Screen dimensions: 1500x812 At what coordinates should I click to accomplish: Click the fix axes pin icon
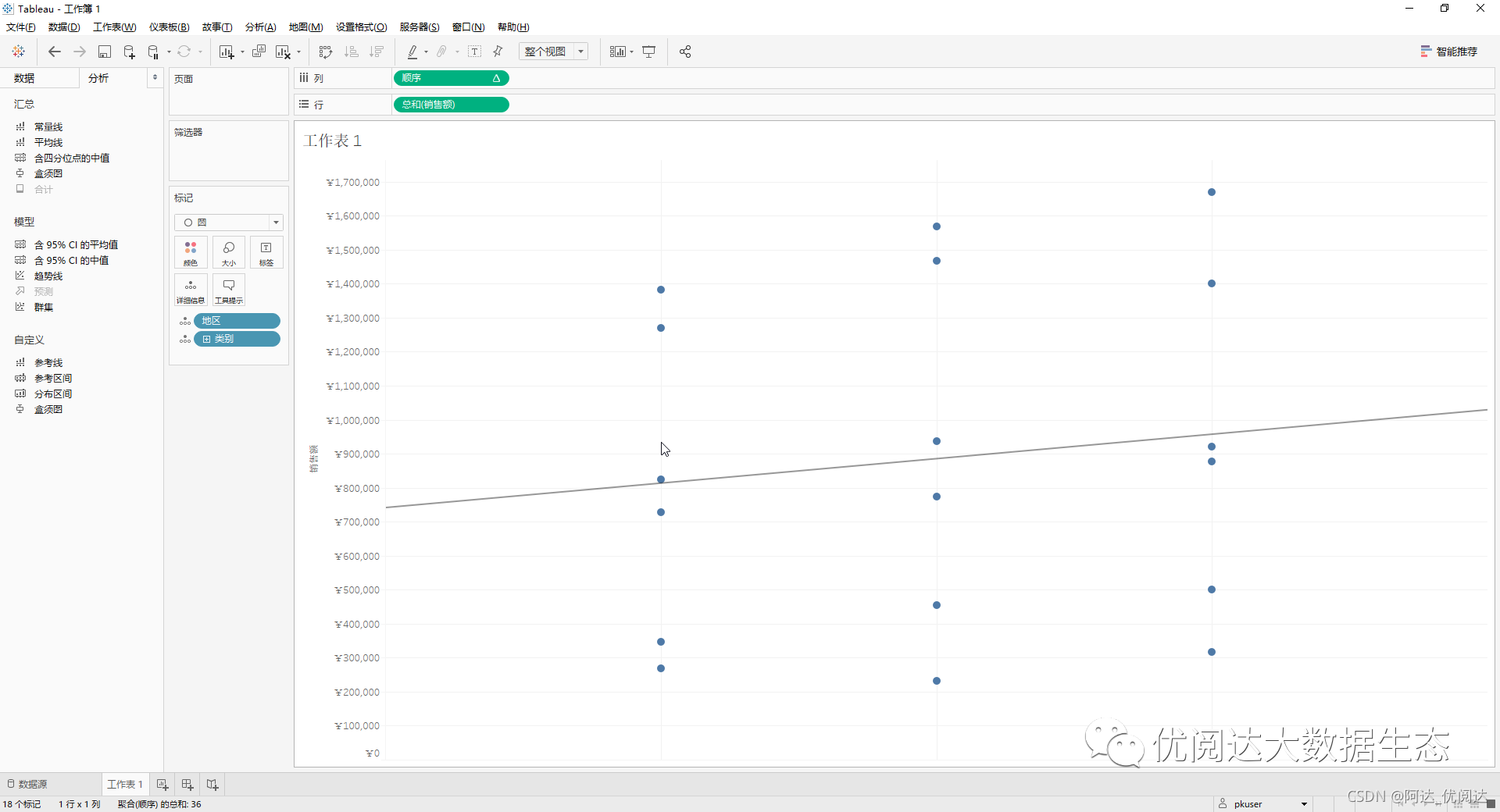pyautogui.click(x=498, y=52)
